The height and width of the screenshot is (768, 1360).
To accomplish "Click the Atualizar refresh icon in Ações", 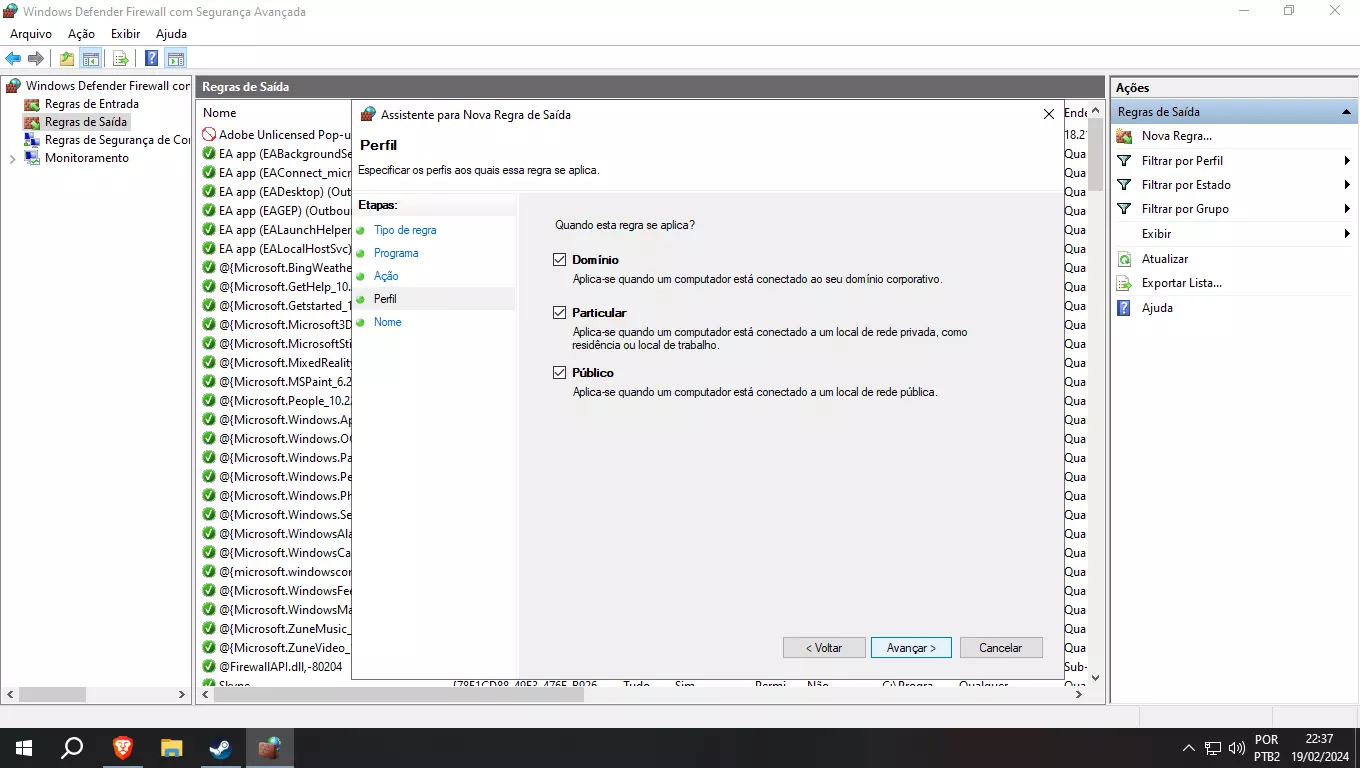I will pyautogui.click(x=1125, y=259).
